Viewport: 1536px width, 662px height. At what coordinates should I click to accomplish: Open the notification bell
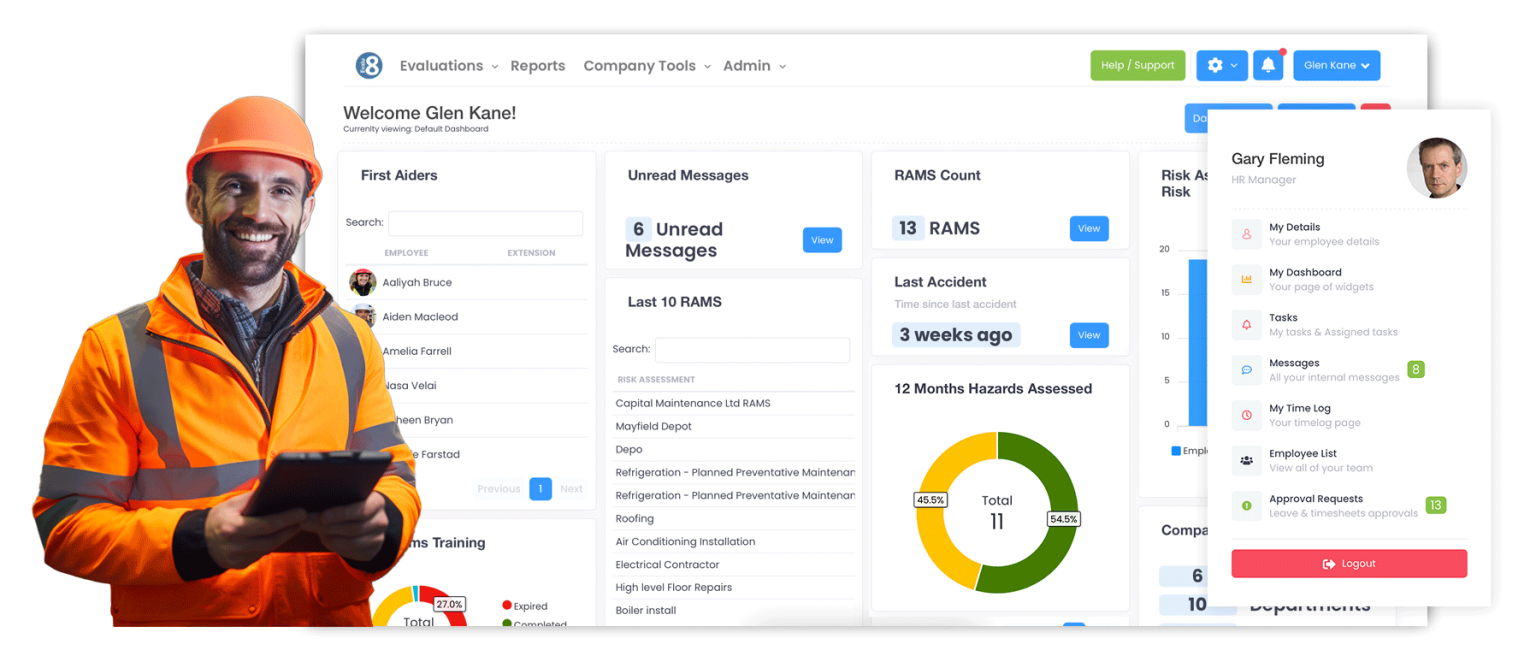pyautogui.click(x=1268, y=64)
